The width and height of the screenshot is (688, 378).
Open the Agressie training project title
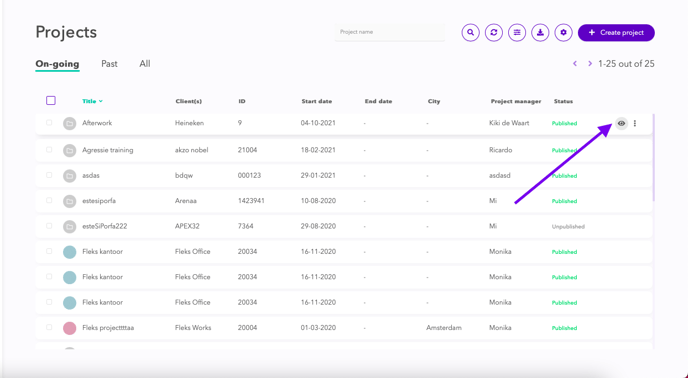pos(108,150)
